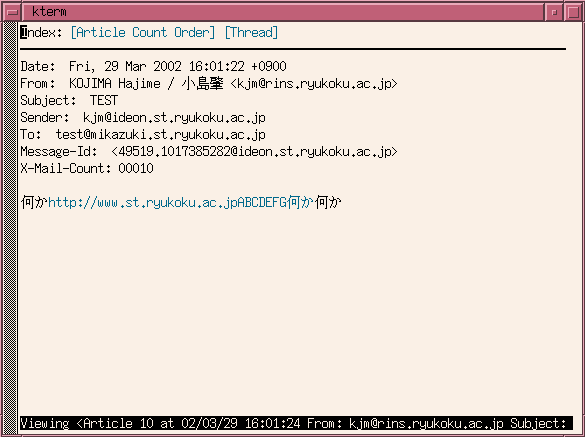The width and height of the screenshot is (585, 437).
Task: Click the kterm maximize button in title bar
Action: tap(574, 12)
